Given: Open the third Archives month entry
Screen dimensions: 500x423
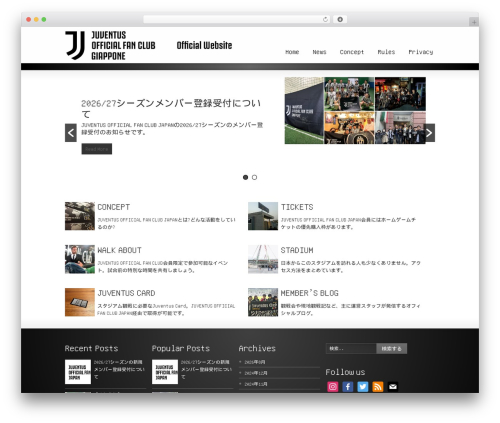Looking at the screenshot, I should [256, 384].
